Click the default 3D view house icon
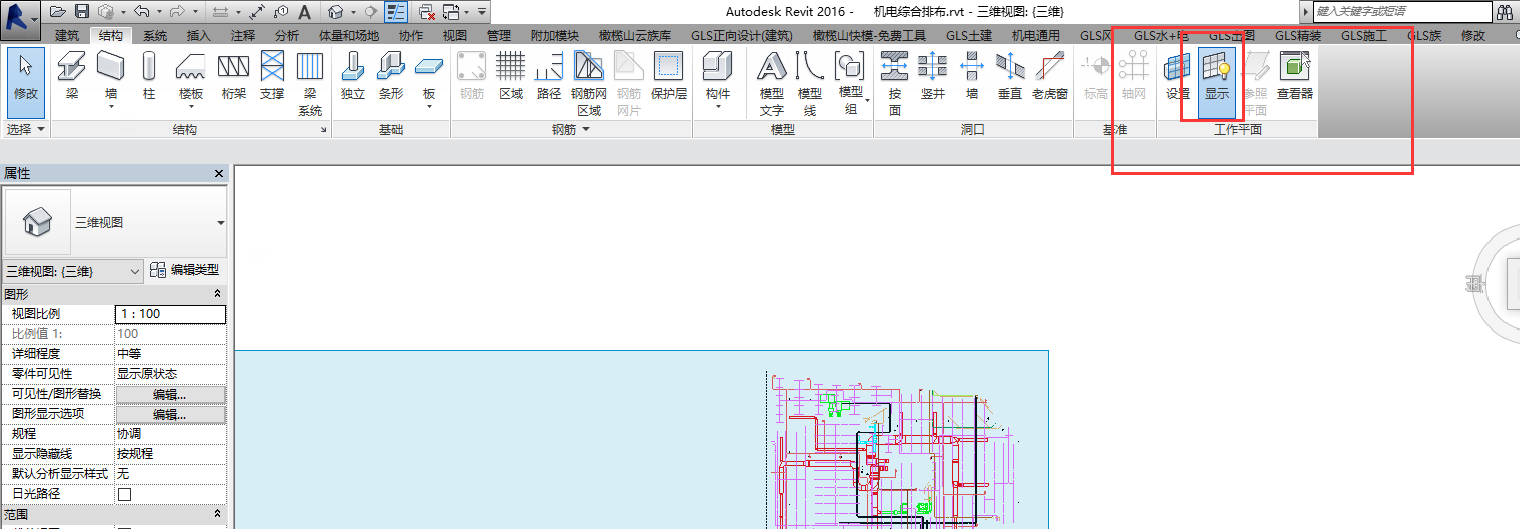1520x529 pixels. tap(336, 11)
